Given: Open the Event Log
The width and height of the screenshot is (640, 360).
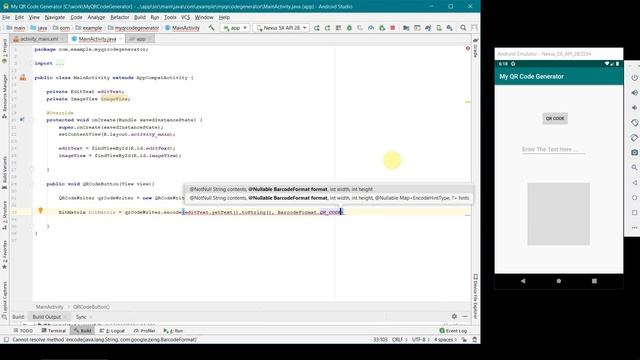Looking at the screenshot, I should coord(453,331).
